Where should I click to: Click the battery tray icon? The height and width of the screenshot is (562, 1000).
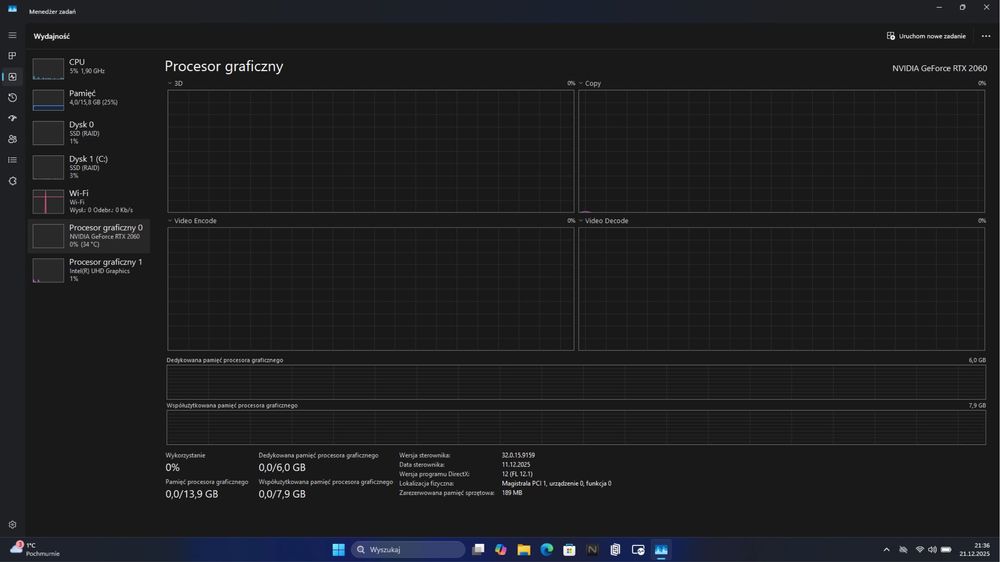(x=946, y=549)
